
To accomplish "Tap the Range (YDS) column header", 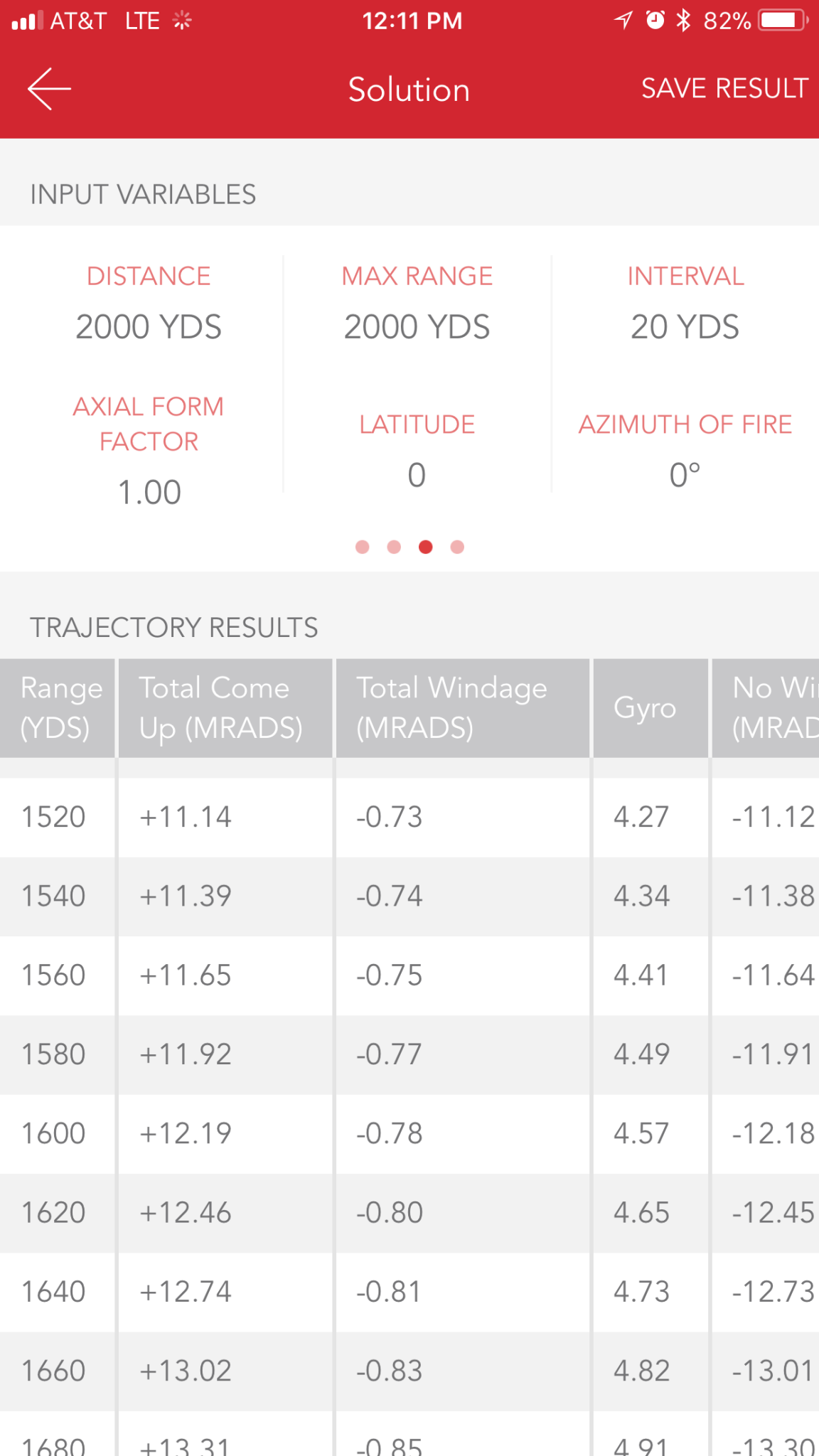I will tap(58, 708).
